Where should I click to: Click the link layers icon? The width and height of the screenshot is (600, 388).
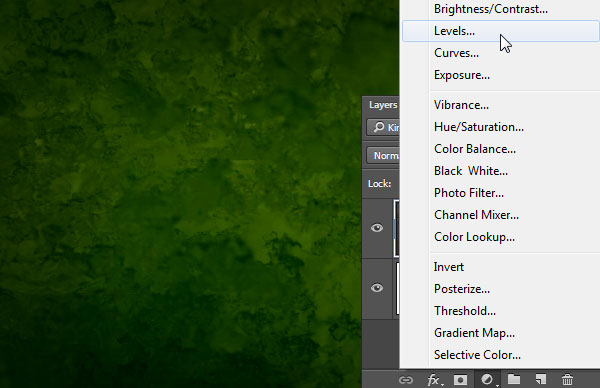point(406,380)
